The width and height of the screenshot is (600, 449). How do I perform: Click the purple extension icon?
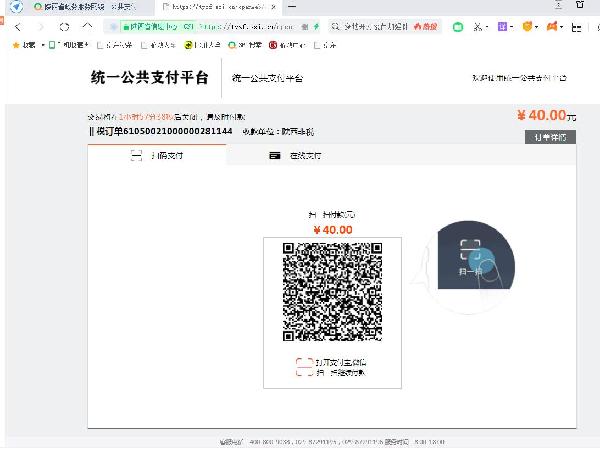[x=502, y=26]
